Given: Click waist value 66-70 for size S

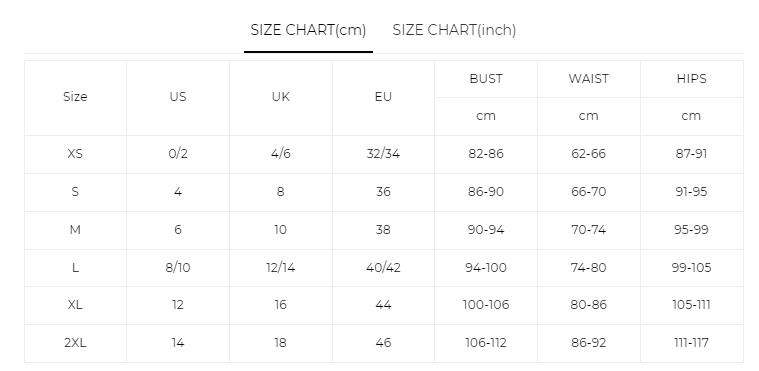Looking at the screenshot, I should point(589,192).
